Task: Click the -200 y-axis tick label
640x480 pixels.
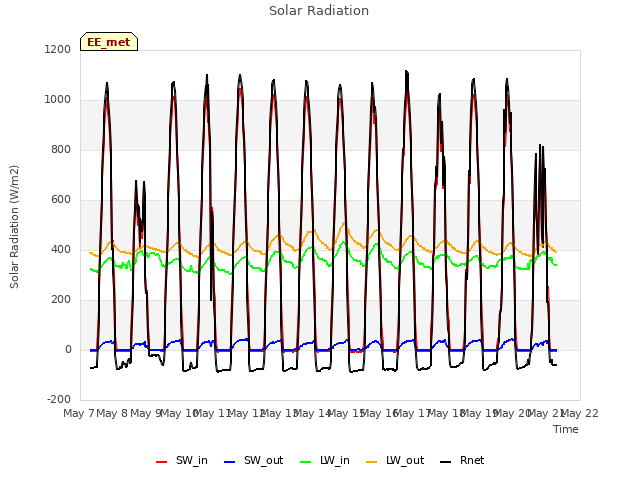Action: (59, 399)
